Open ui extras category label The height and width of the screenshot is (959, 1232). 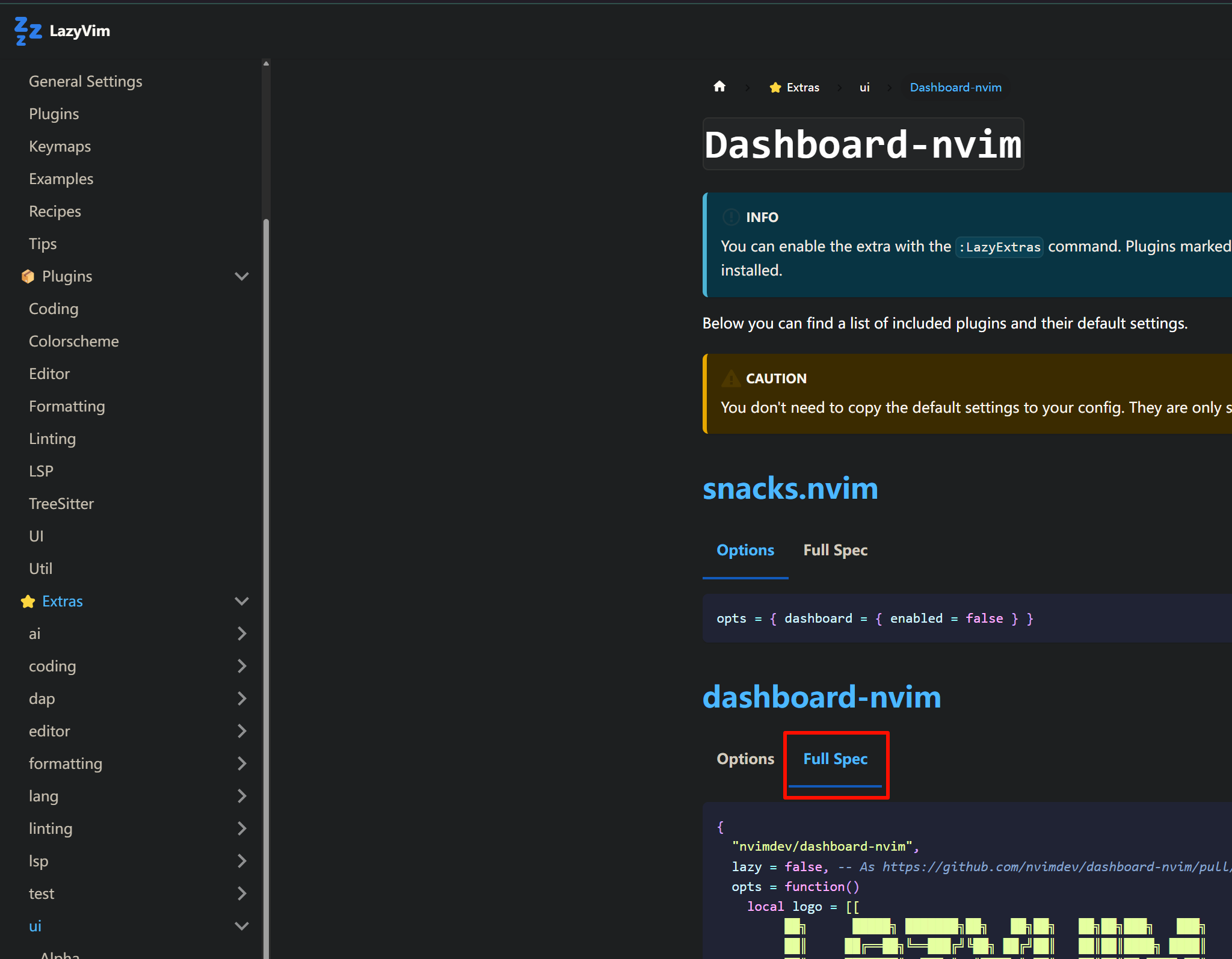pos(35,926)
